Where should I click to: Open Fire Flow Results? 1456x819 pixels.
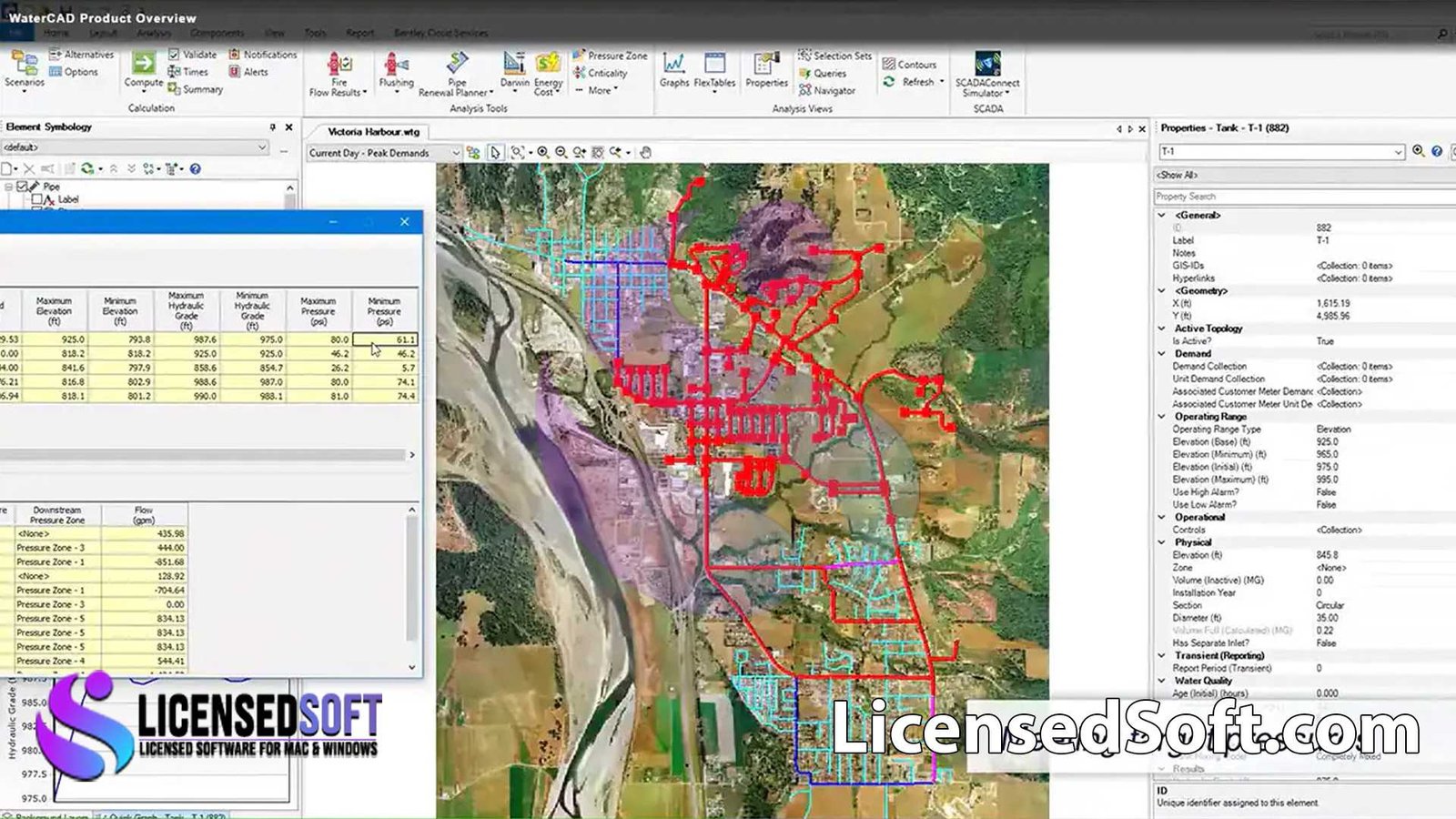pyautogui.click(x=339, y=74)
